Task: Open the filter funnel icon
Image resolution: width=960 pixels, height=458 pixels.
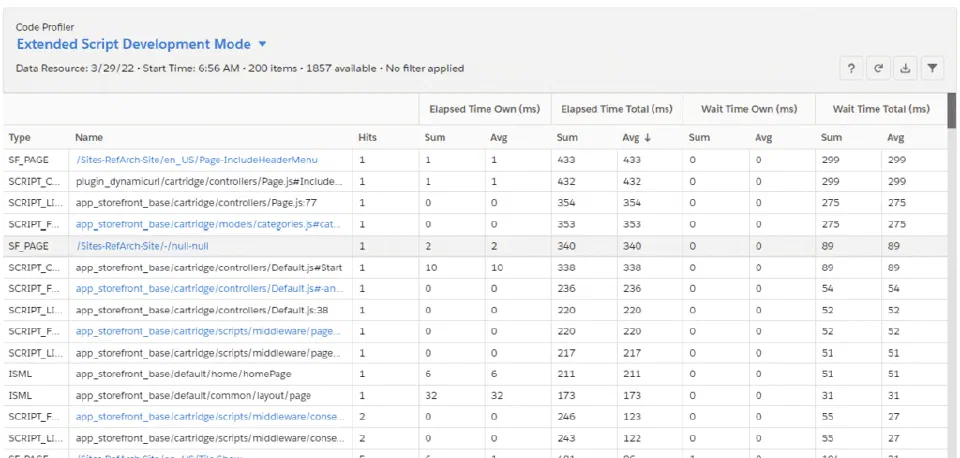Action: [x=932, y=69]
